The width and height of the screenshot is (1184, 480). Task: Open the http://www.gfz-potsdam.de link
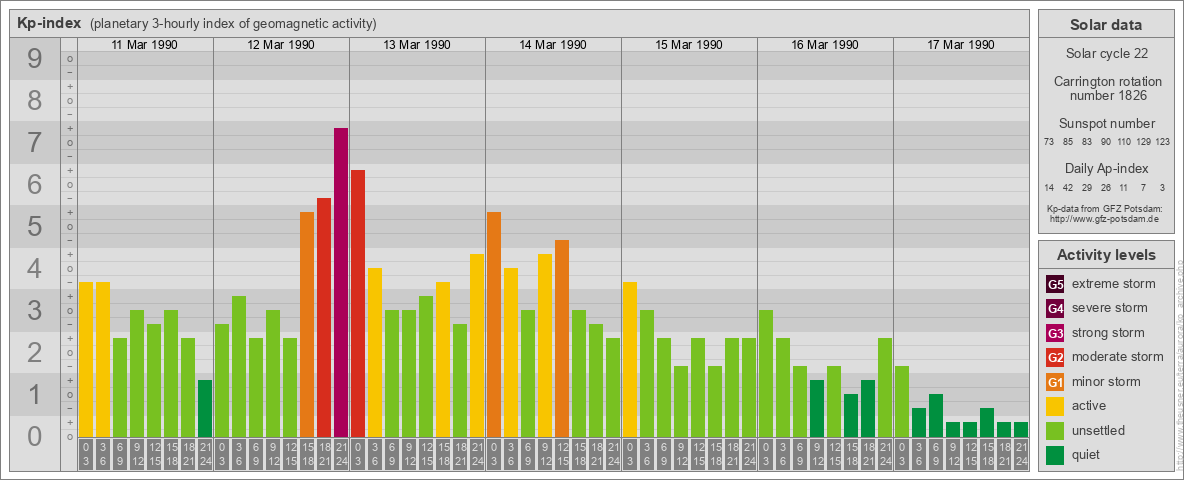(1103, 219)
